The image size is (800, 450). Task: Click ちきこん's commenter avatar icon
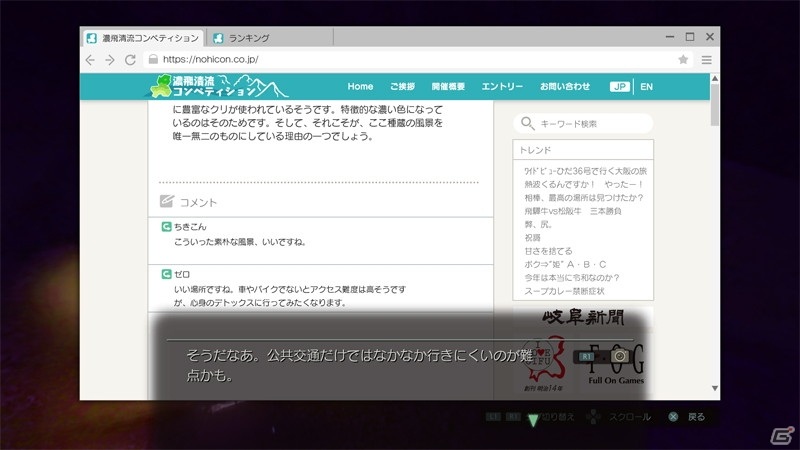[x=166, y=227]
